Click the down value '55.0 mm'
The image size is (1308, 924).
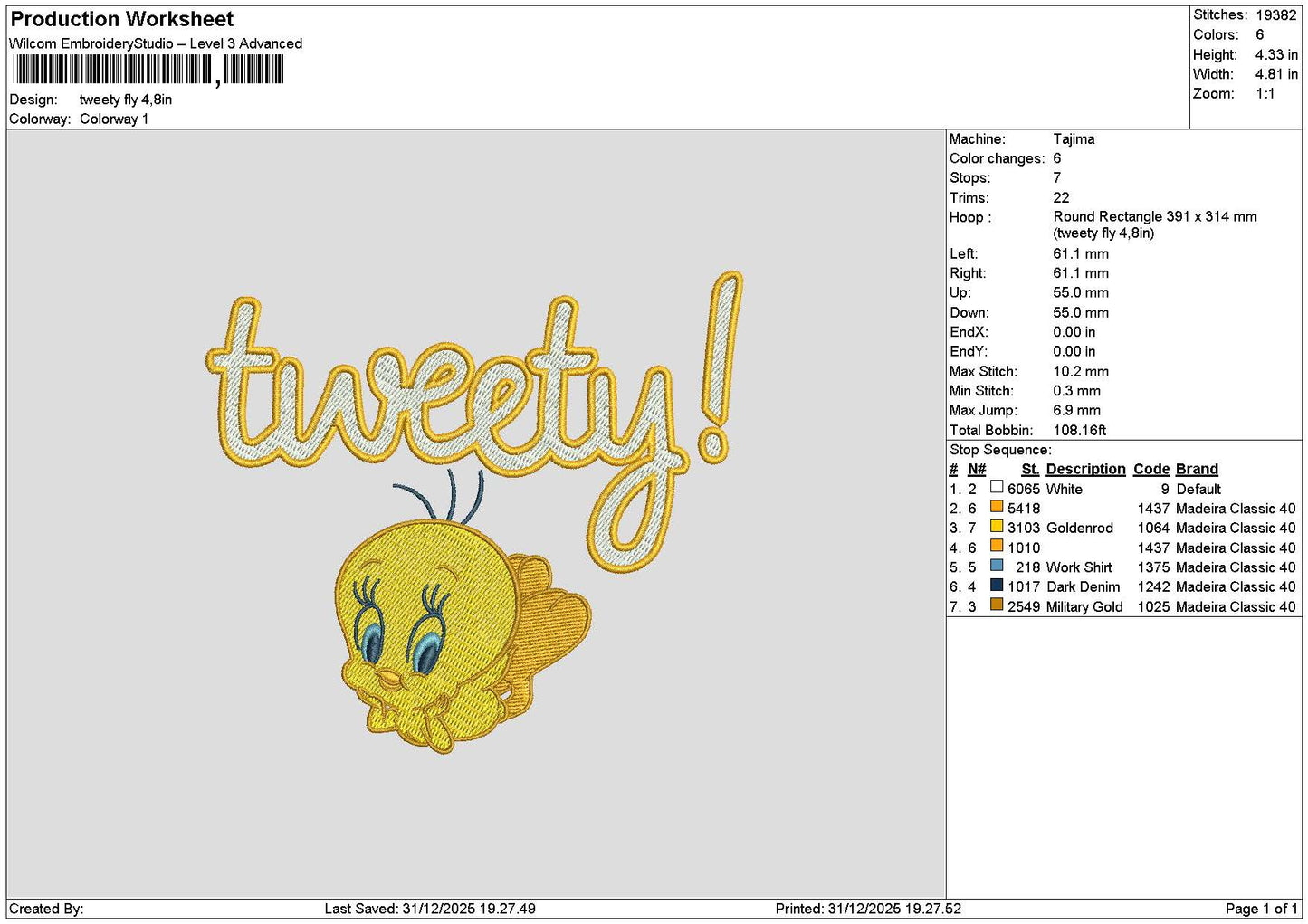point(1081,312)
